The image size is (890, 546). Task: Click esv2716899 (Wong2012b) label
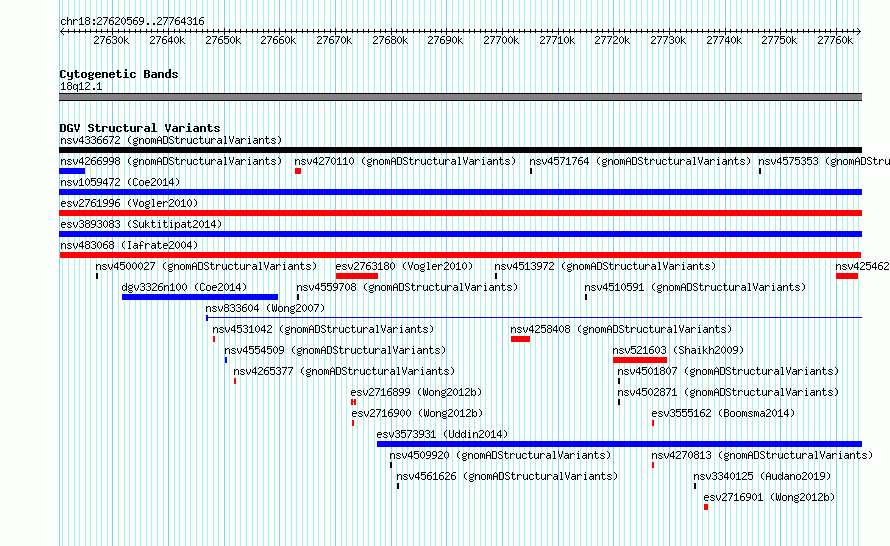[x=416, y=392]
